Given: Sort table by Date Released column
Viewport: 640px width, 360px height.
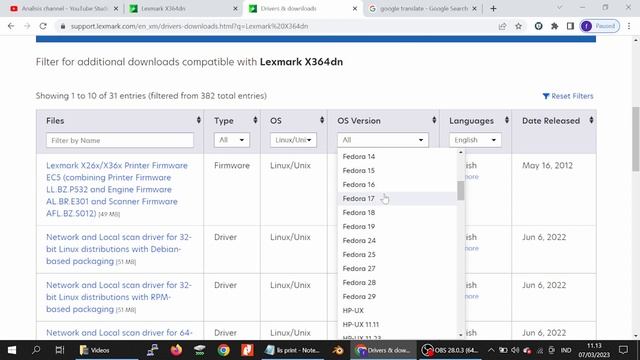Looking at the screenshot, I should 591,120.
